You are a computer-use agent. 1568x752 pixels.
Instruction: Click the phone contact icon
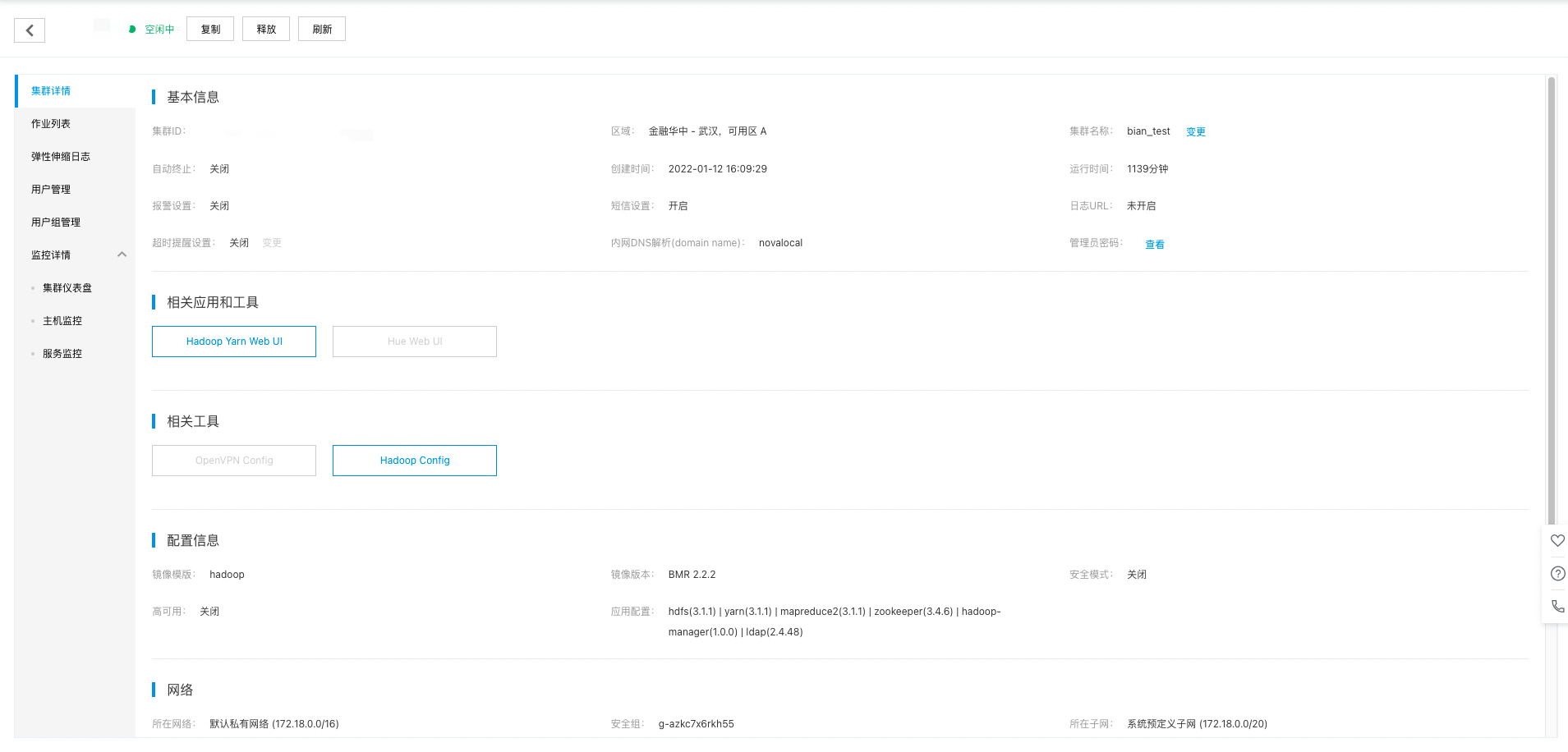click(x=1557, y=607)
